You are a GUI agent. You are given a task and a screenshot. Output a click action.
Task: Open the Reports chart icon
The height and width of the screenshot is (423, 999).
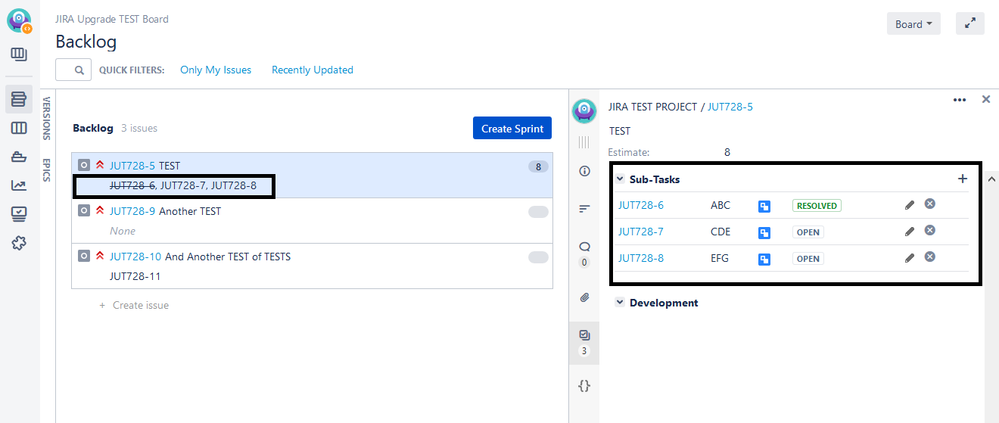pyautogui.click(x=19, y=185)
